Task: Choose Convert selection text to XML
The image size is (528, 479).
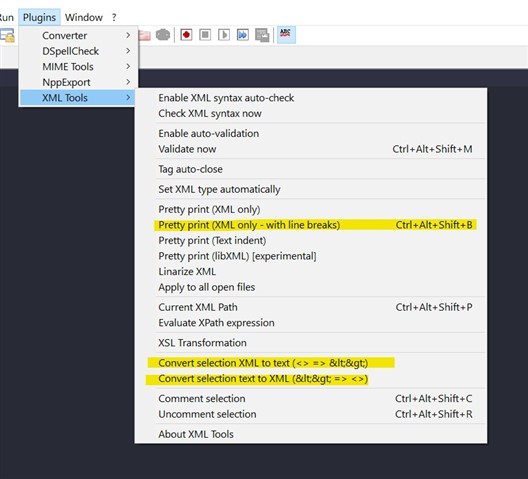Action: (x=310, y=379)
